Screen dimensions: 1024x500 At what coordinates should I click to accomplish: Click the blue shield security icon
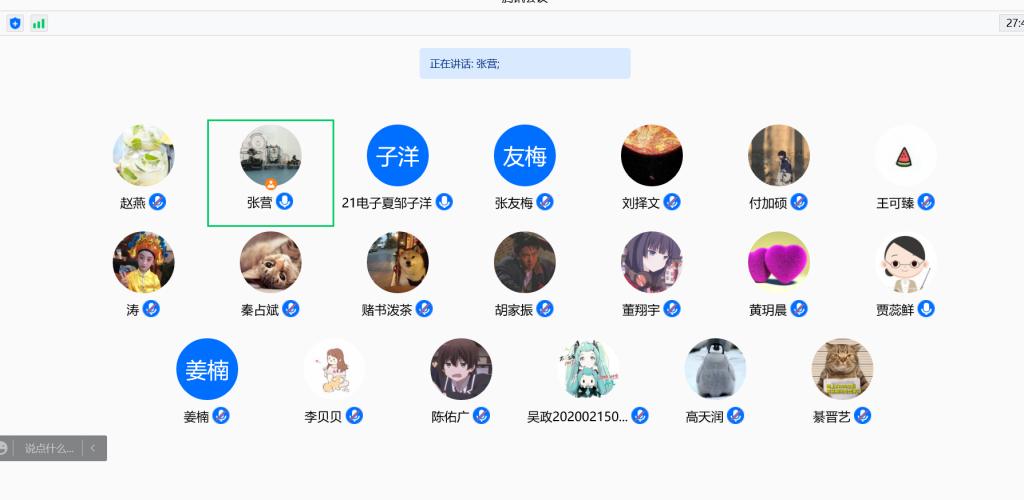15,23
